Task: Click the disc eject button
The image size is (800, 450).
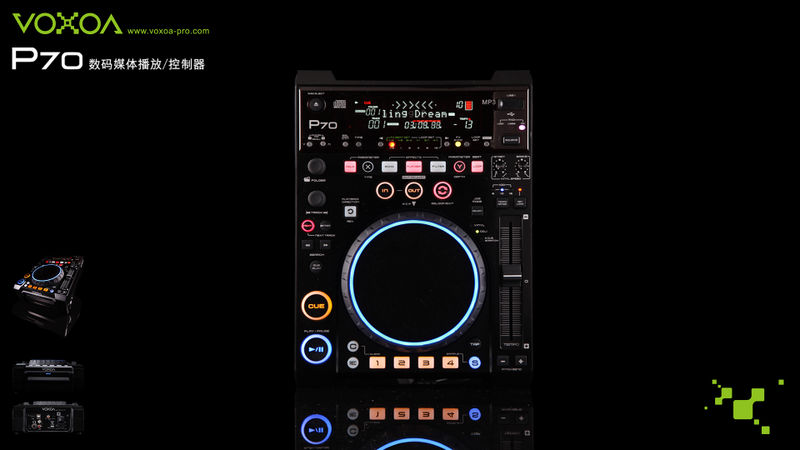Action: (316, 105)
